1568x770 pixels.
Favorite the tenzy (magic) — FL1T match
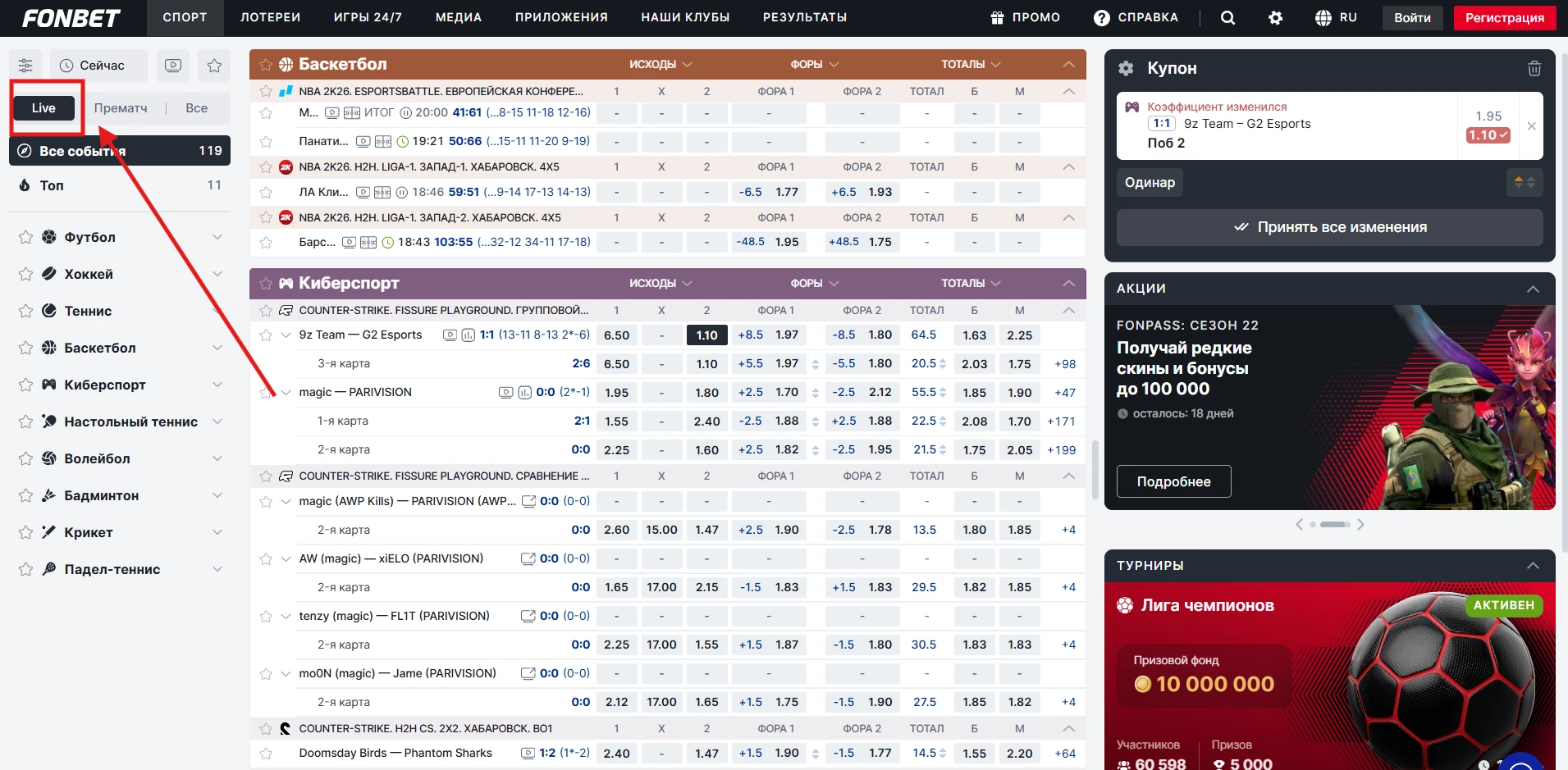[266, 617]
